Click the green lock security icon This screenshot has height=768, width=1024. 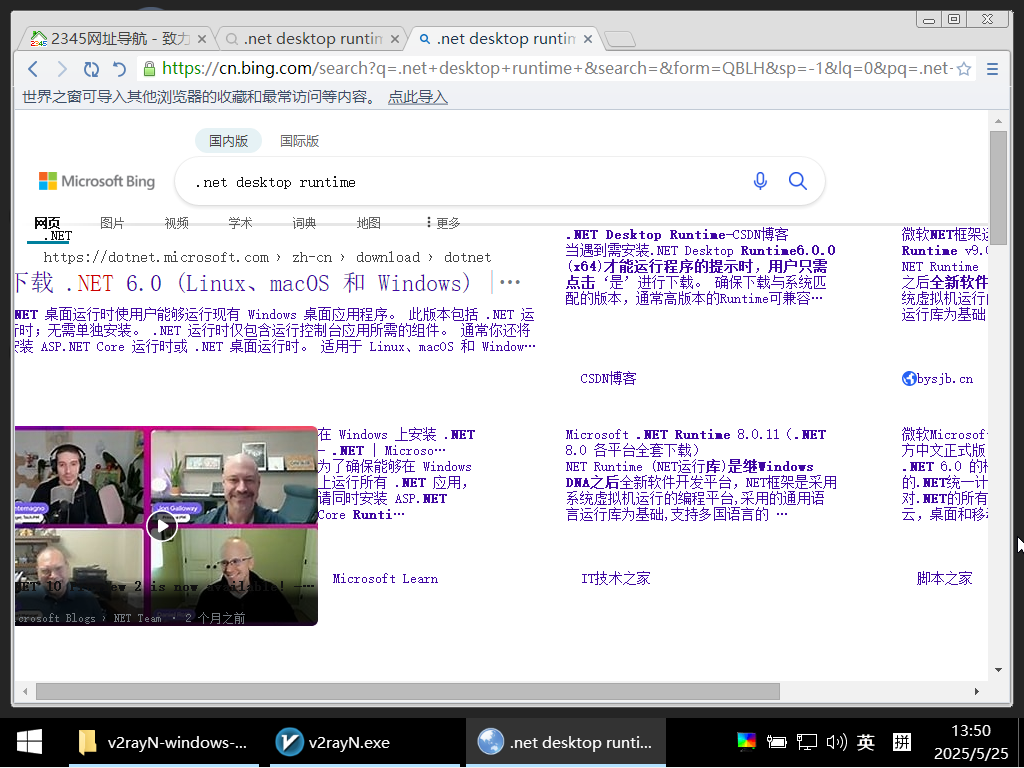149,69
